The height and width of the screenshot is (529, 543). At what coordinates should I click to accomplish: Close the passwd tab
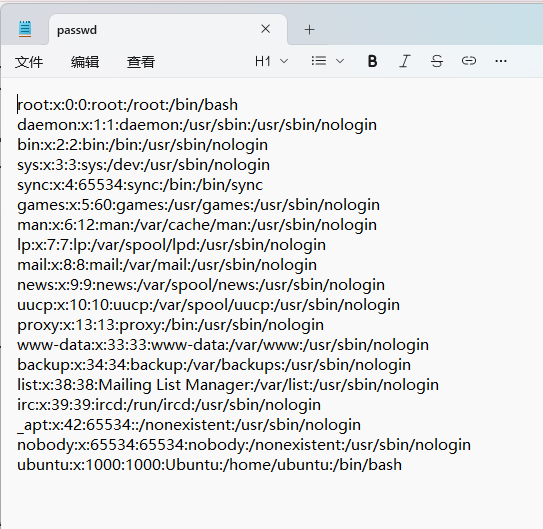[266, 29]
